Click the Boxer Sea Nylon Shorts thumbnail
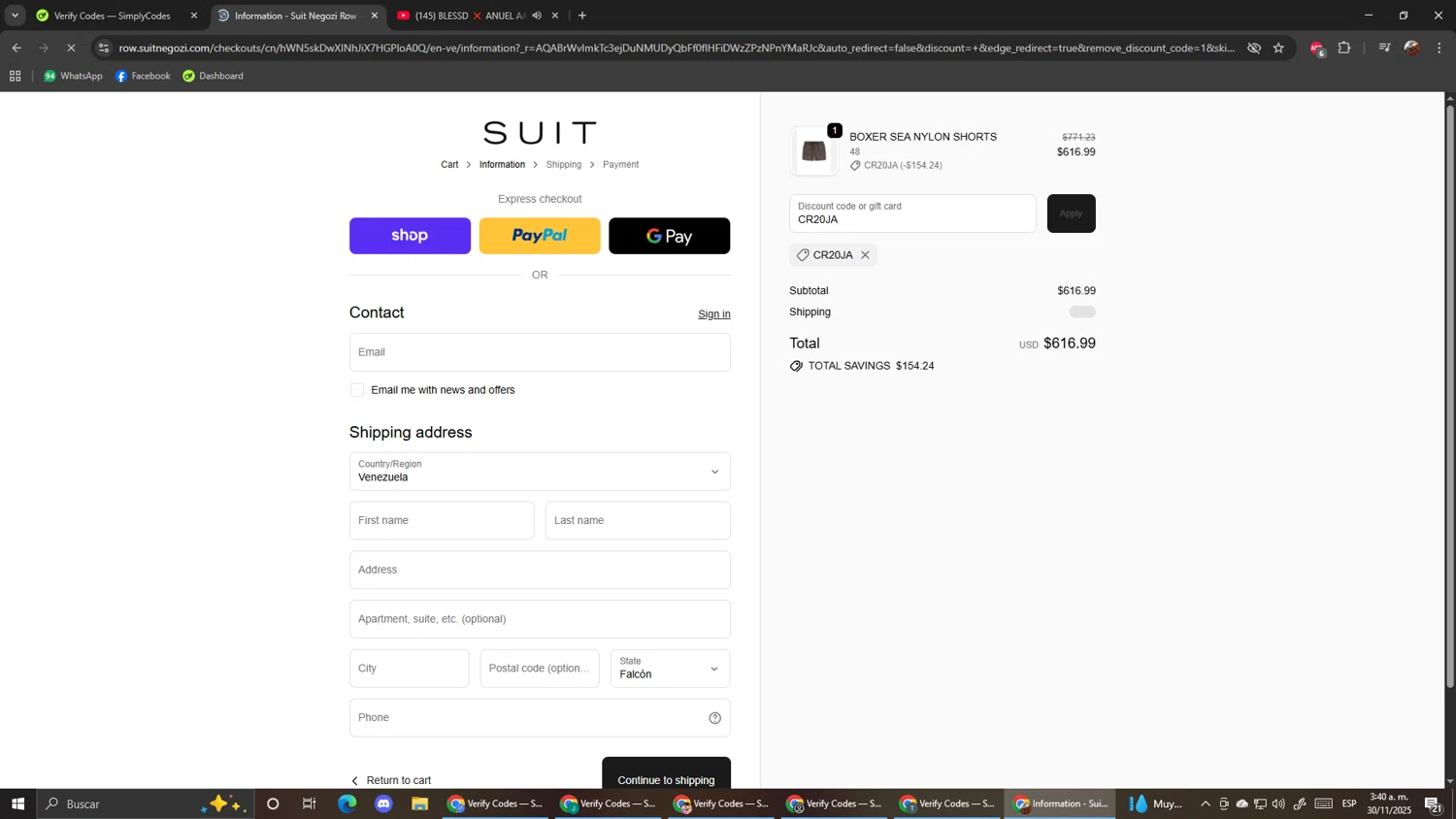The height and width of the screenshot is (819, 1456). coord(813,151)
